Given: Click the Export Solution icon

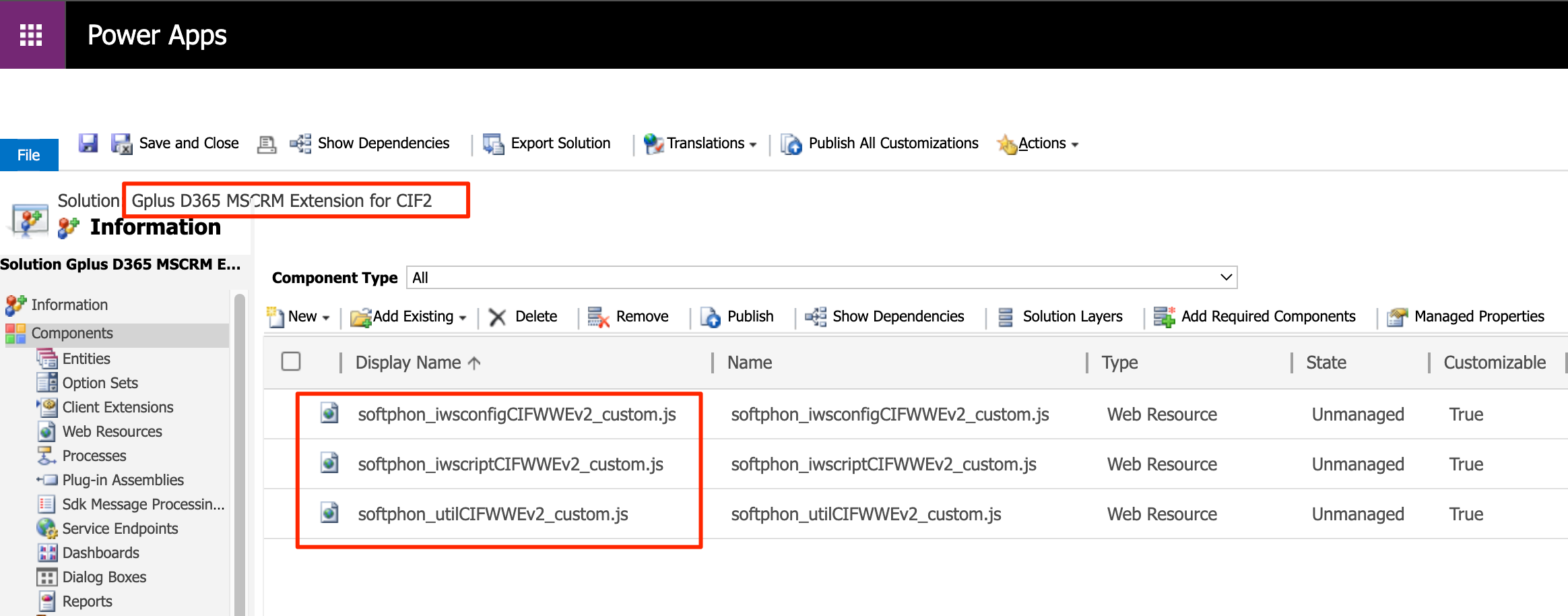Looking at the screenshot, I should [494, 144].
